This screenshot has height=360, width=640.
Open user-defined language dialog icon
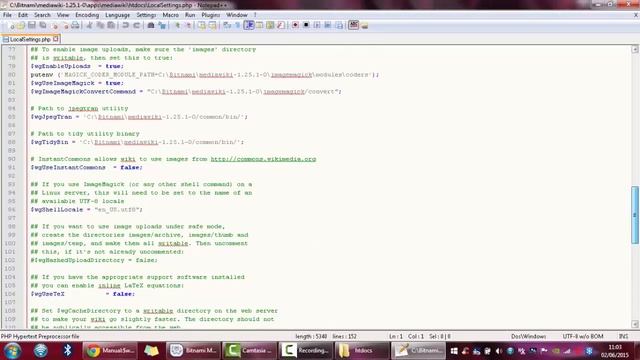pyautogui.click(x=259, y=25)
